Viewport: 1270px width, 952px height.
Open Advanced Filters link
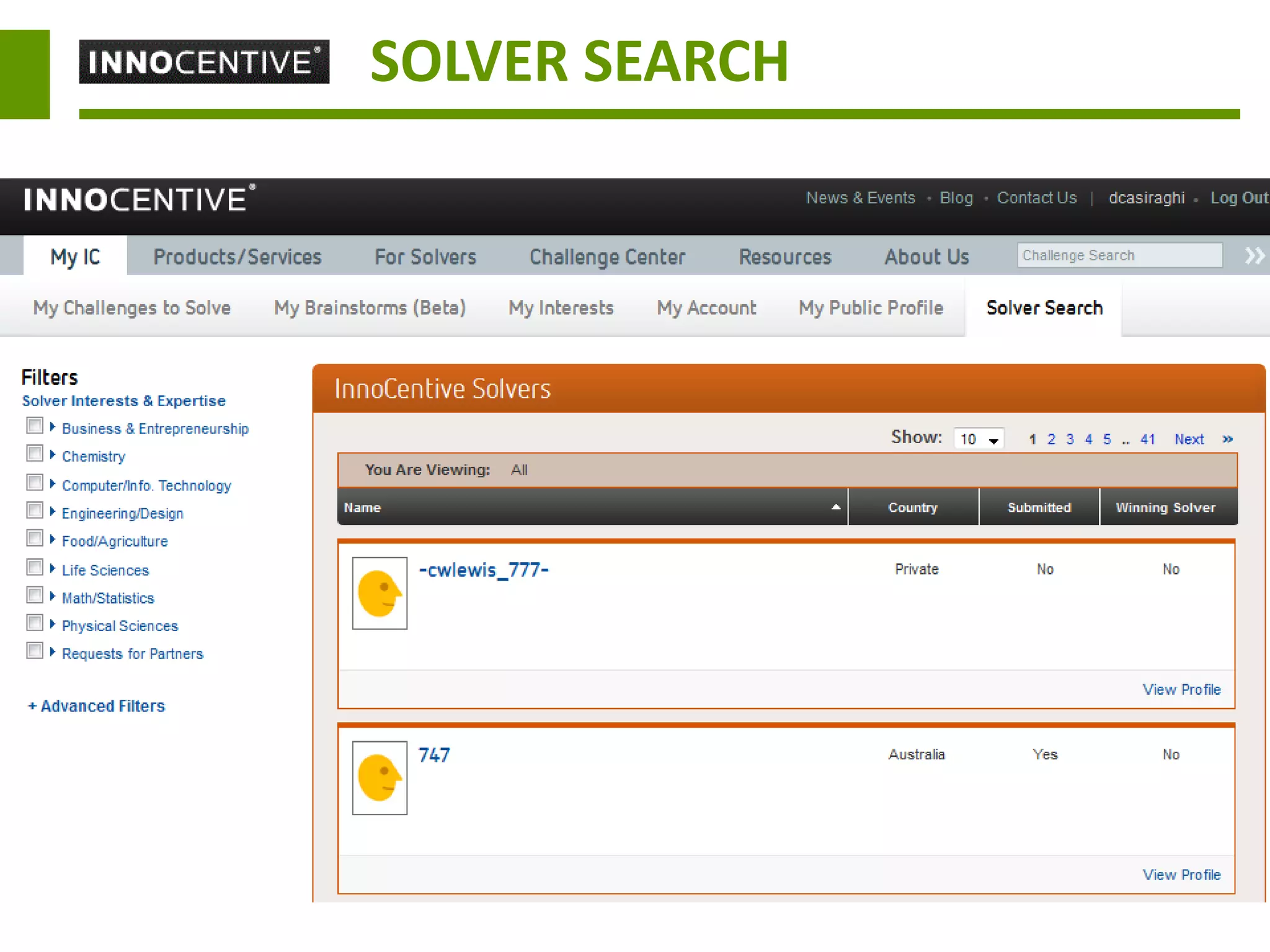click(x=97, y=706)
